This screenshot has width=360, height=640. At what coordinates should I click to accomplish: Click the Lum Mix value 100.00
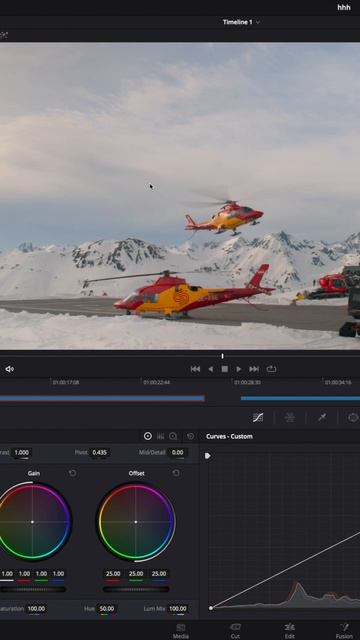178,609
